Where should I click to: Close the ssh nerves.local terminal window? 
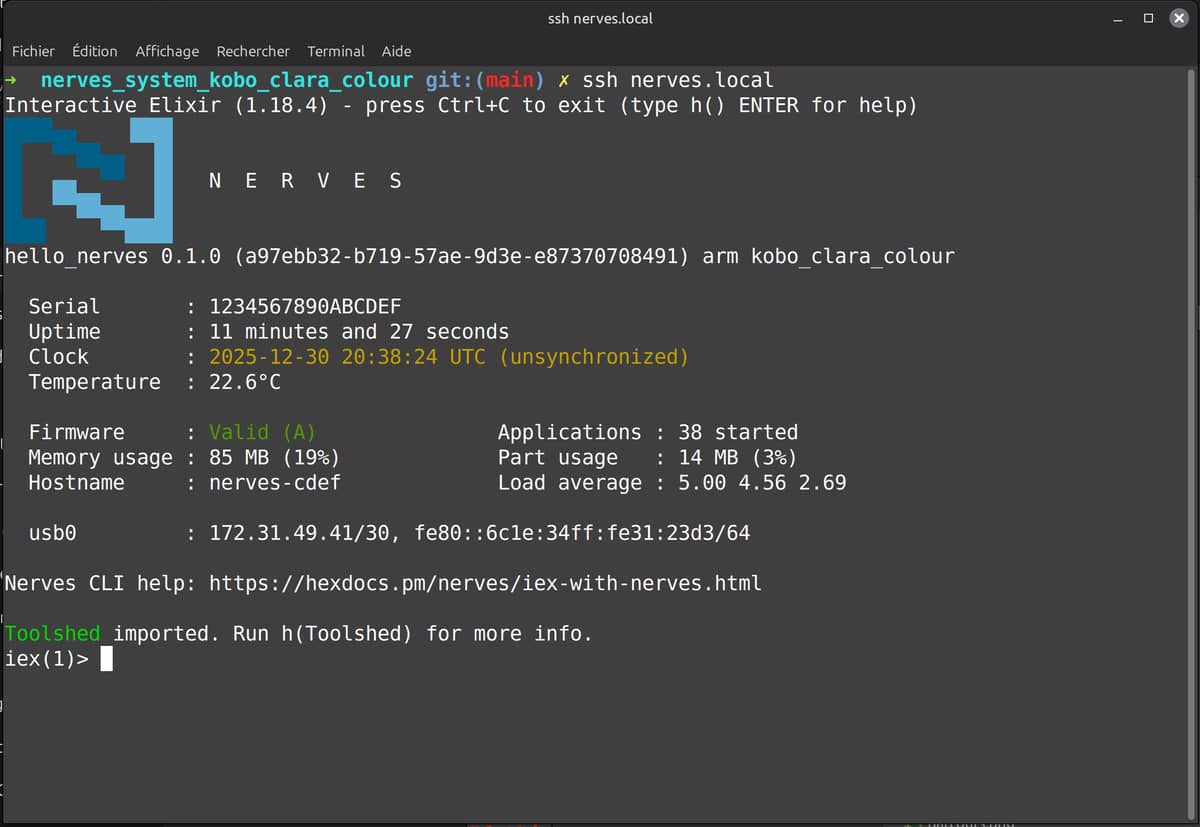[1178, 19]
